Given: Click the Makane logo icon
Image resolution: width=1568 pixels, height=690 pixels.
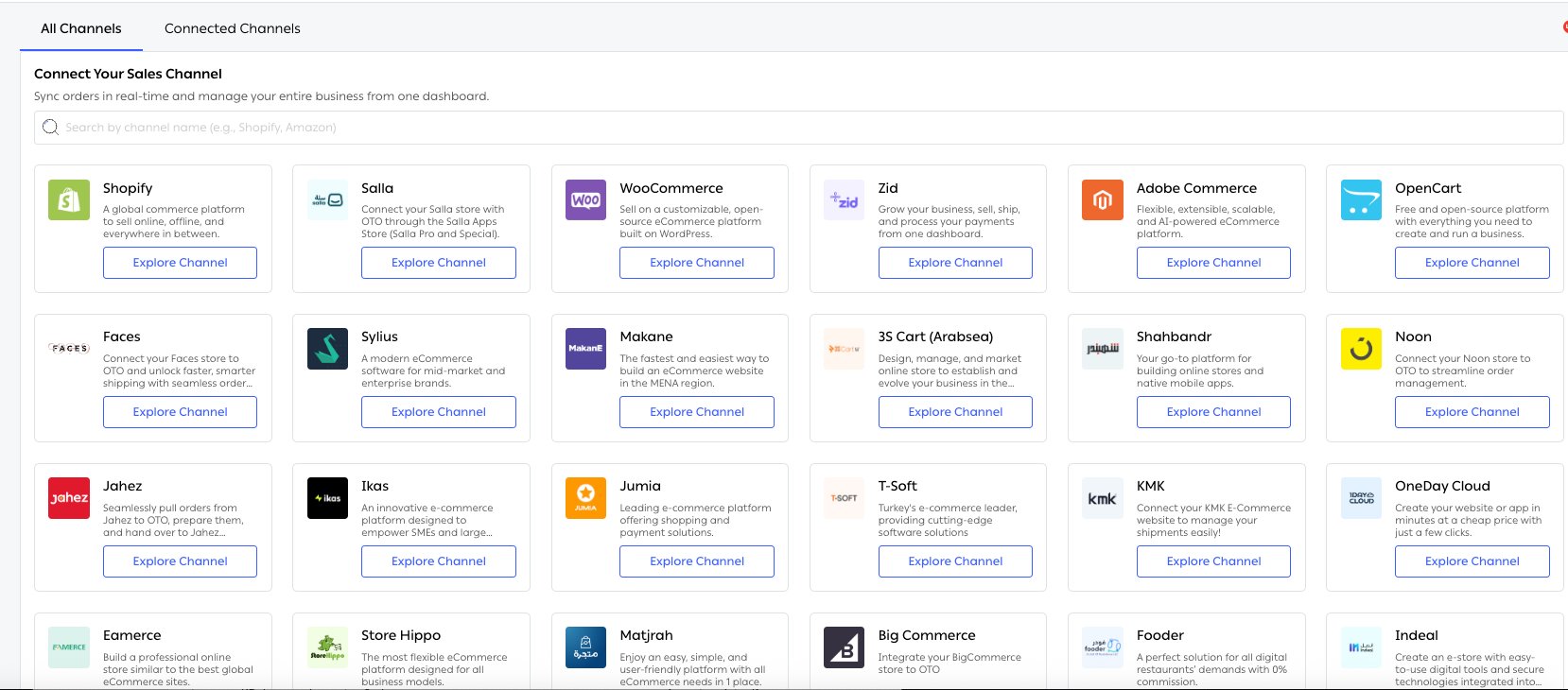Looking at the screenshot, I should click(x=585, y=349).
